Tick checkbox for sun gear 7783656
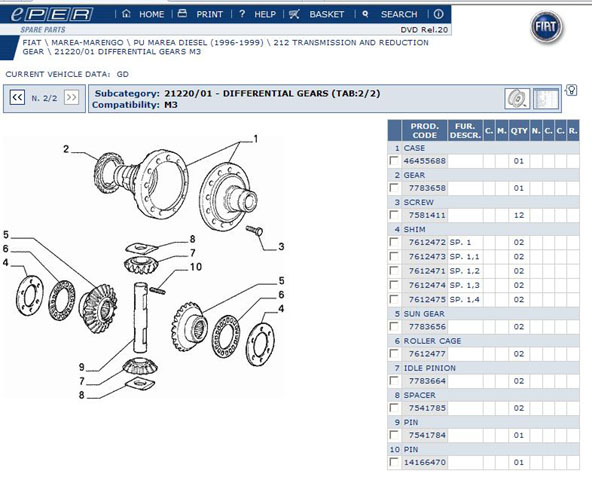The image size is (592, 480). (394, 326)
